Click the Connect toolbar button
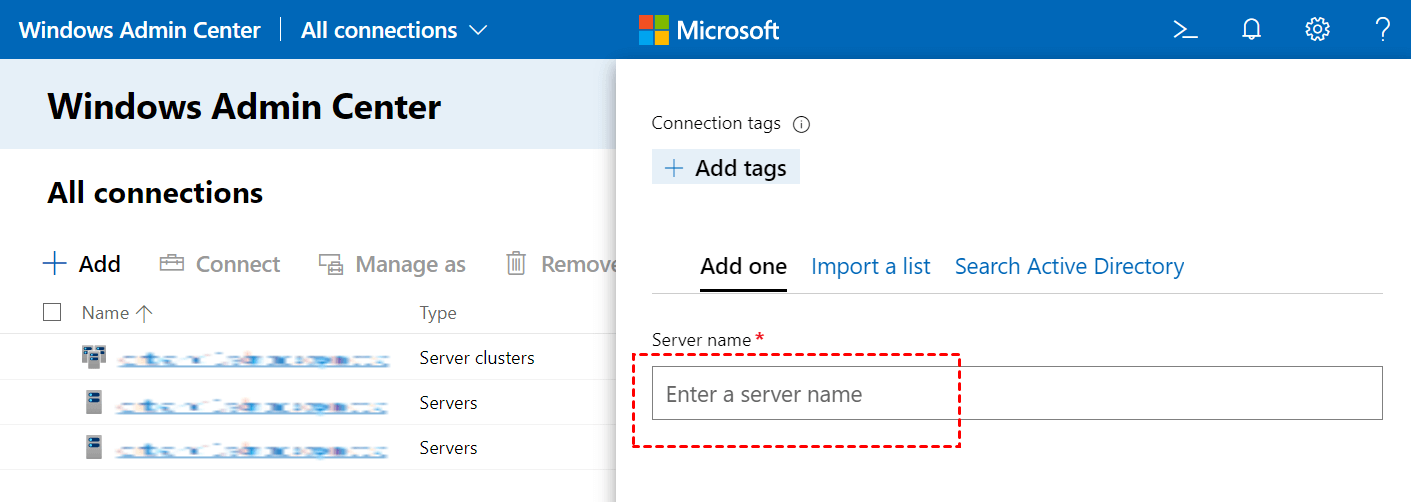Screen dimensions: 1411x502 click(x=220, y=264)
